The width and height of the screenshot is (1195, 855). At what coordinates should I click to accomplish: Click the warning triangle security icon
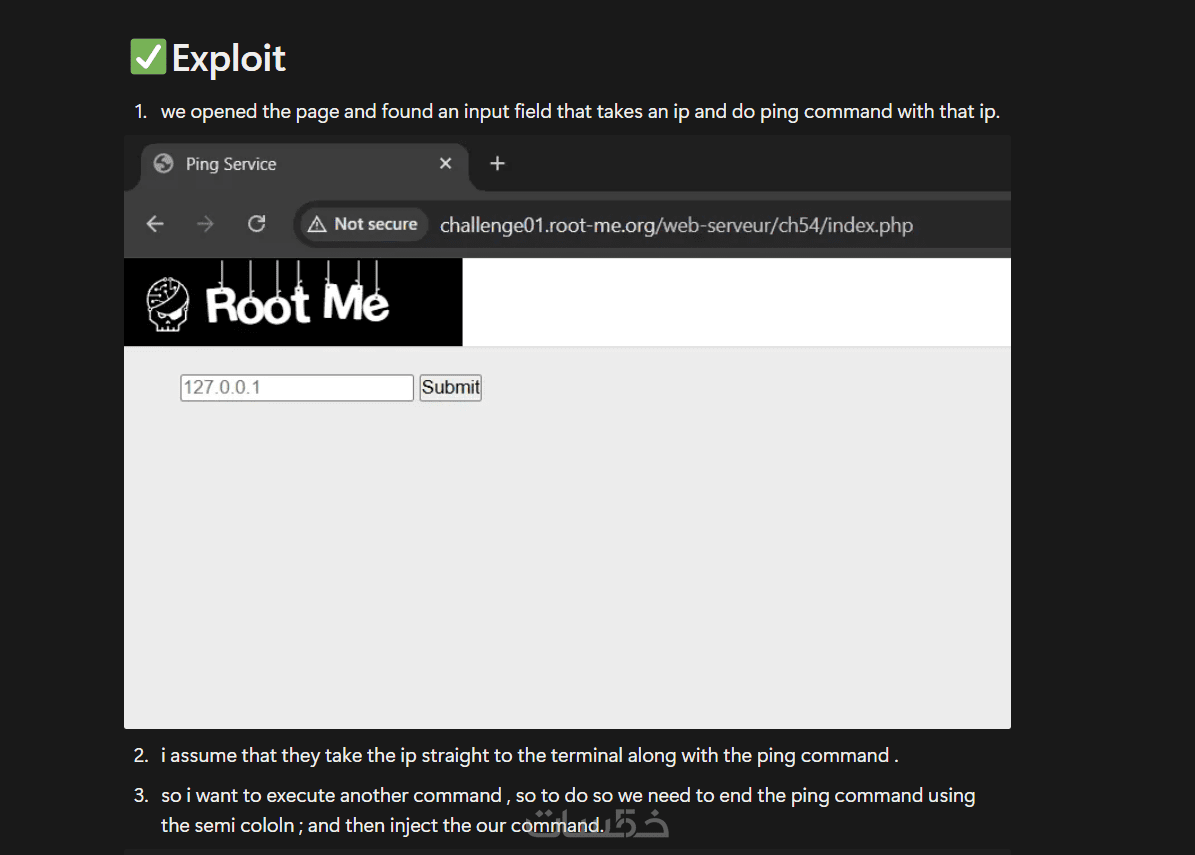coord(317,224)
